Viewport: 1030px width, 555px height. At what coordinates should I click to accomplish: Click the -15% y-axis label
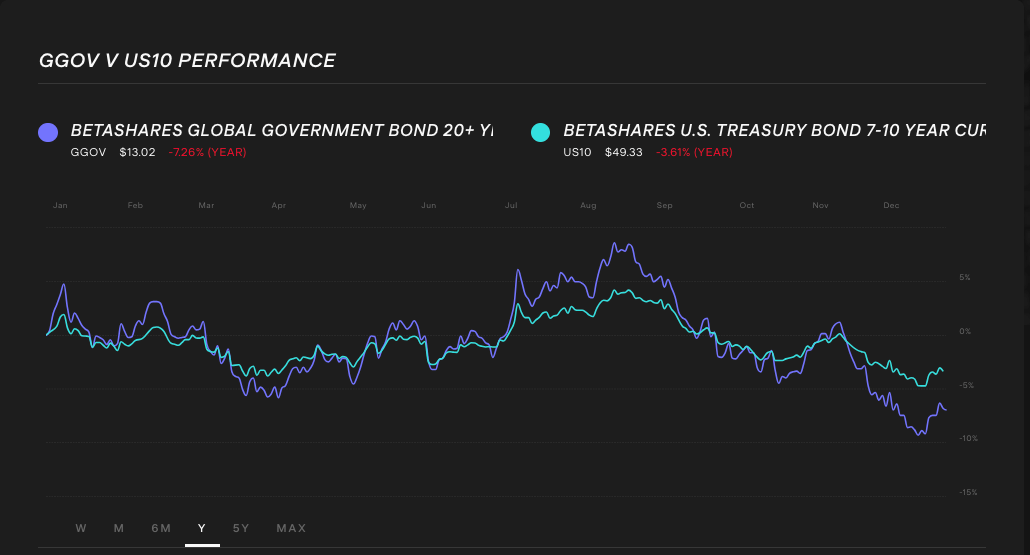968,493
